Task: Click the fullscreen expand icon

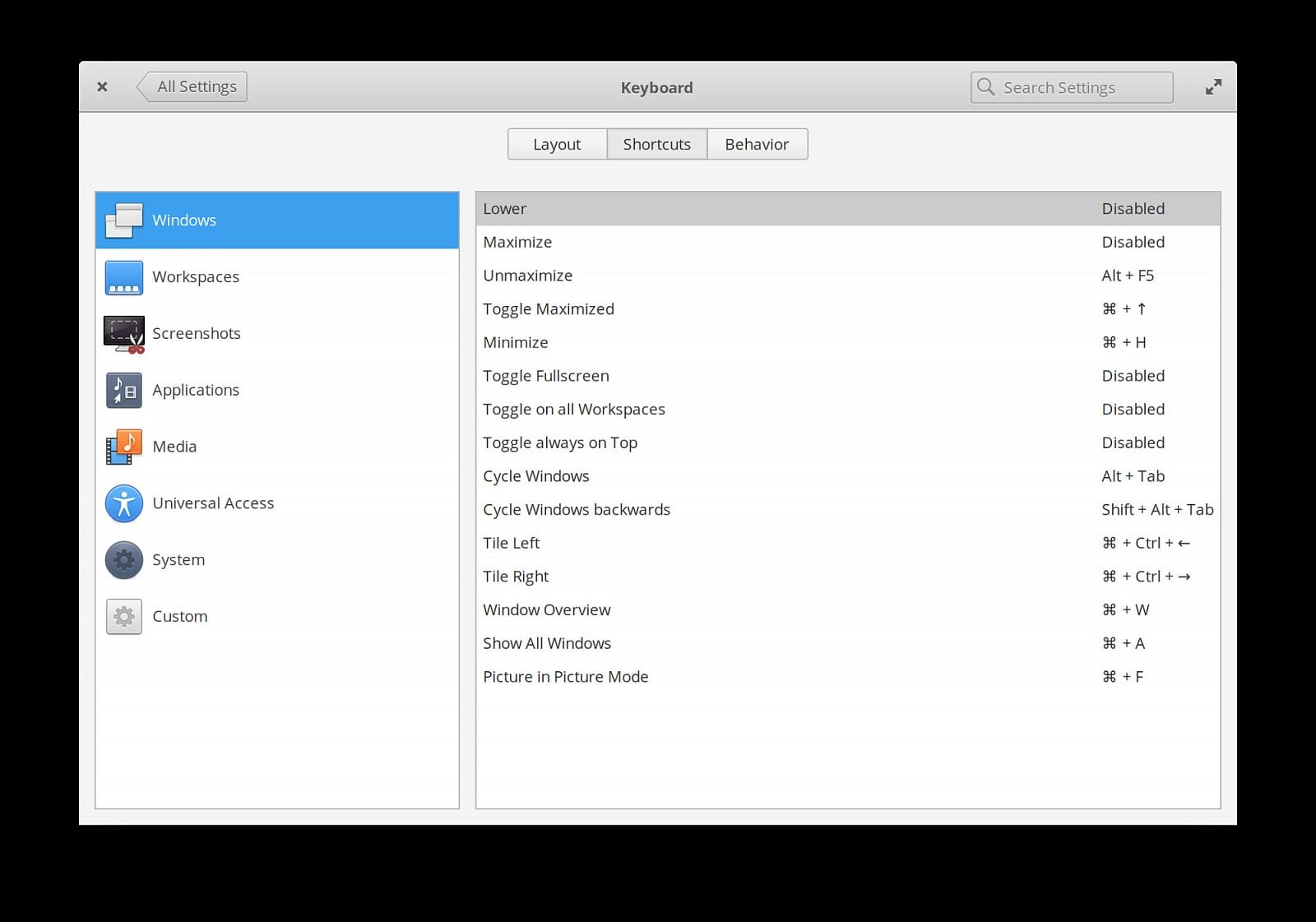Action: tap(1213, 86)
